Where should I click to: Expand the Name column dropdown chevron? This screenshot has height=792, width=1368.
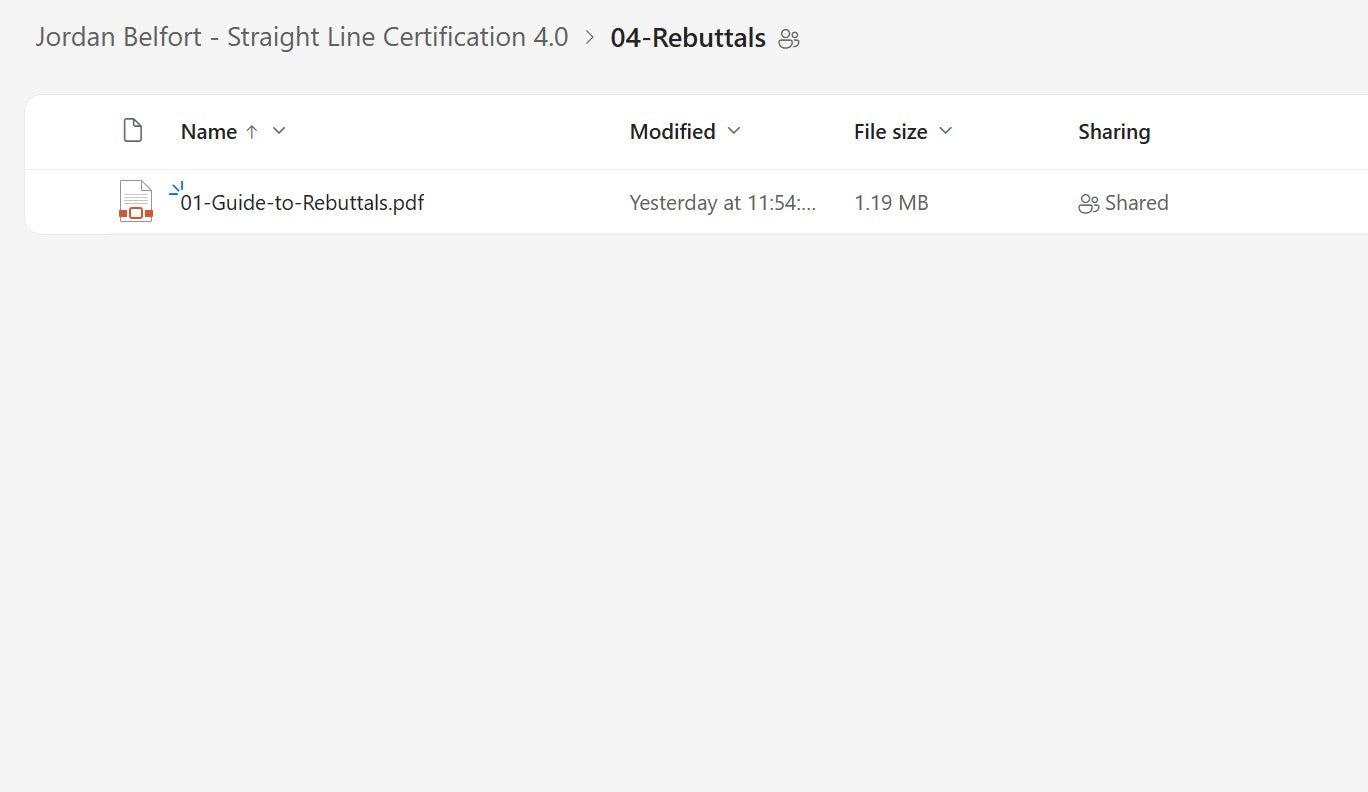pyautogui.click(x=279, y=131)
